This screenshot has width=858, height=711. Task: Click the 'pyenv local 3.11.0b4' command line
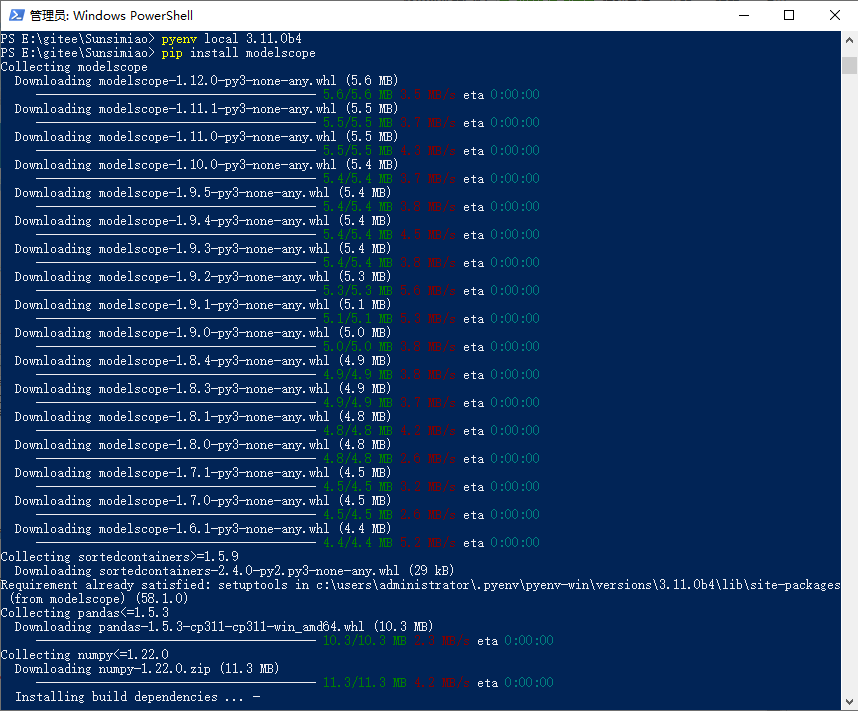[151, 39]
